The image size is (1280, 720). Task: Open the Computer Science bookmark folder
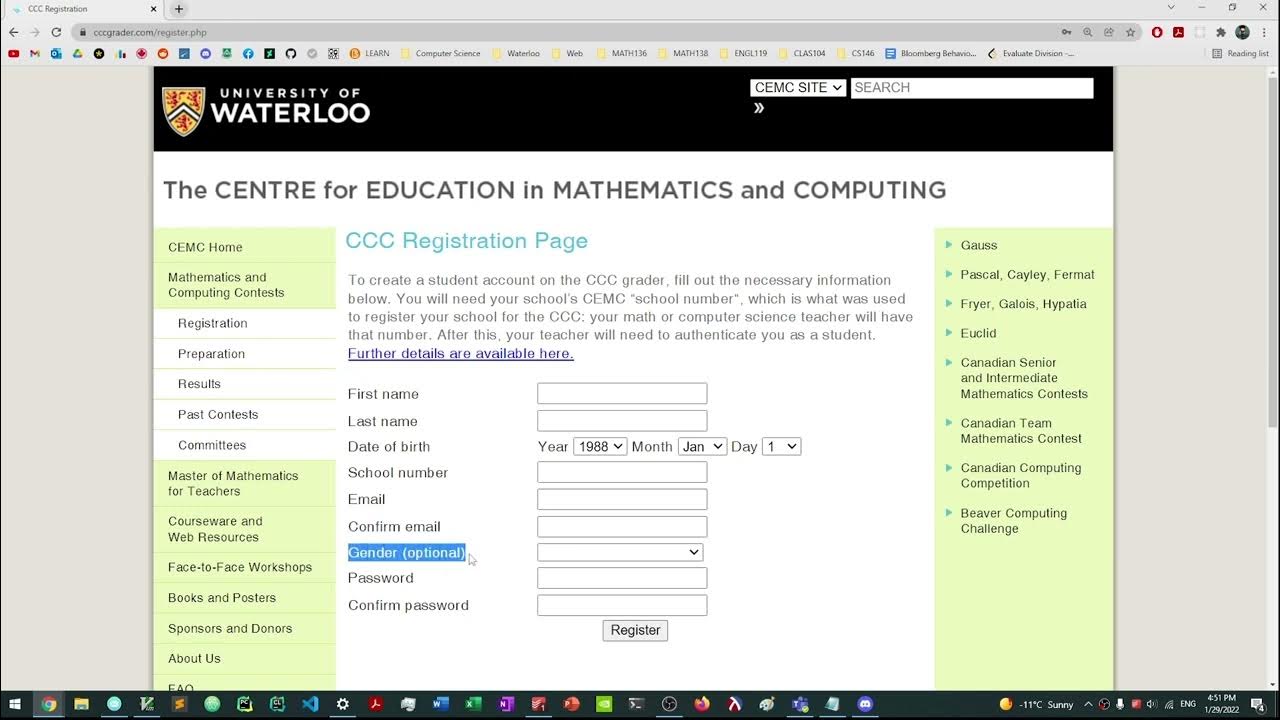tap(440, 54)
